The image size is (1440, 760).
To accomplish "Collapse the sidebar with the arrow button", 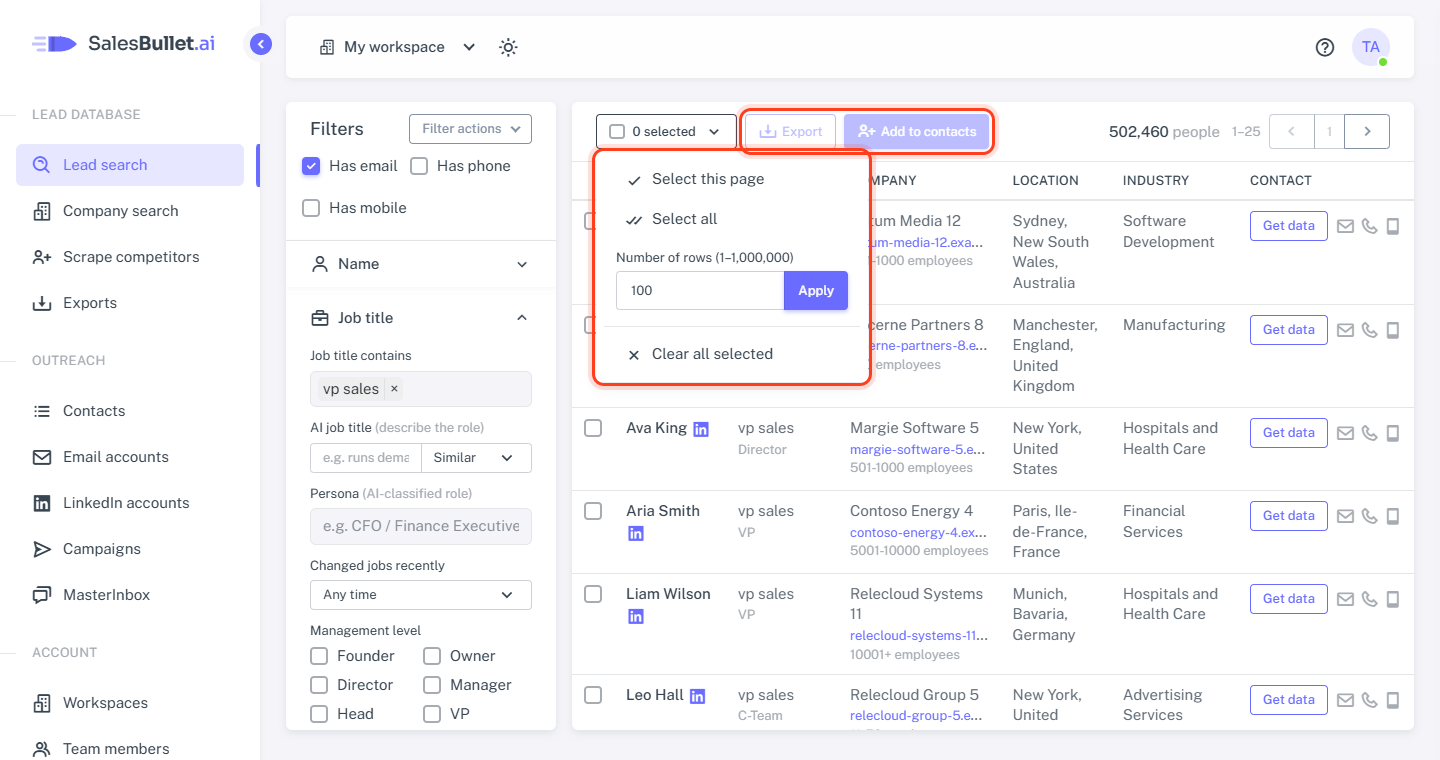I will [261, 44].
